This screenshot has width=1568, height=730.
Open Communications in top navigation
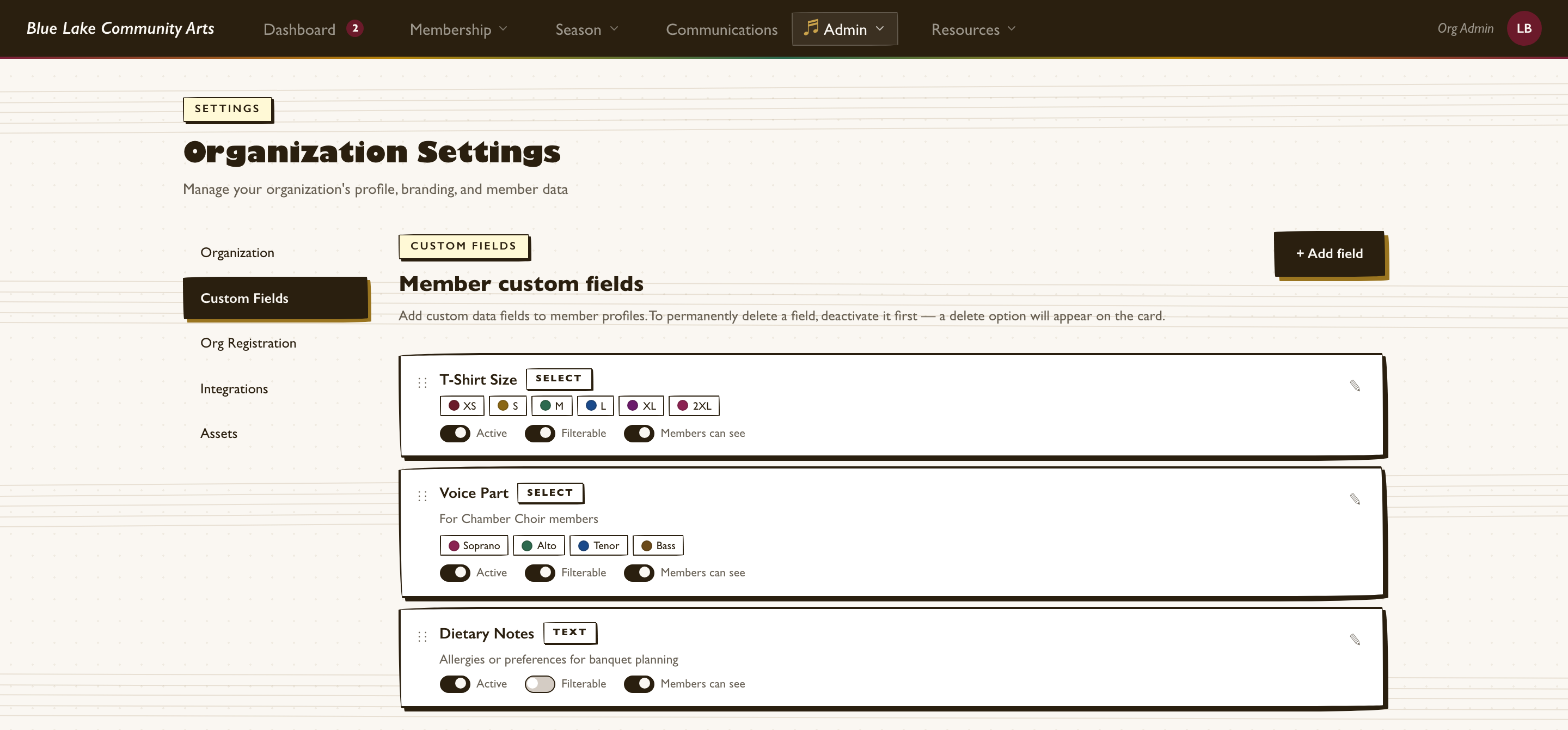coord(721,29)
